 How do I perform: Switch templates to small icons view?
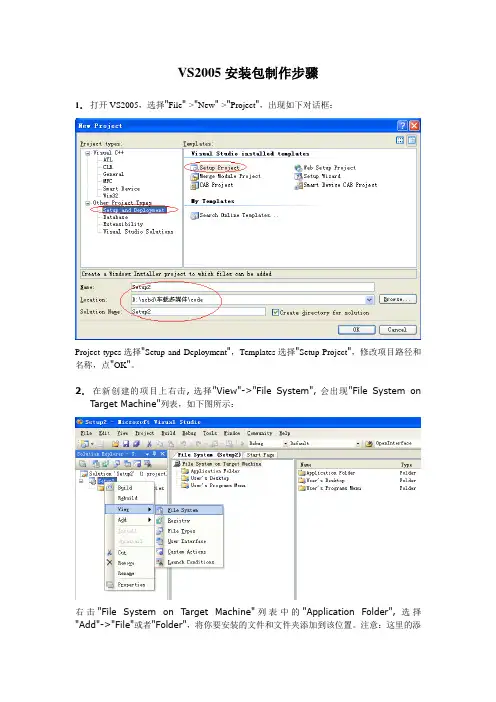click(x=411, y=140)
